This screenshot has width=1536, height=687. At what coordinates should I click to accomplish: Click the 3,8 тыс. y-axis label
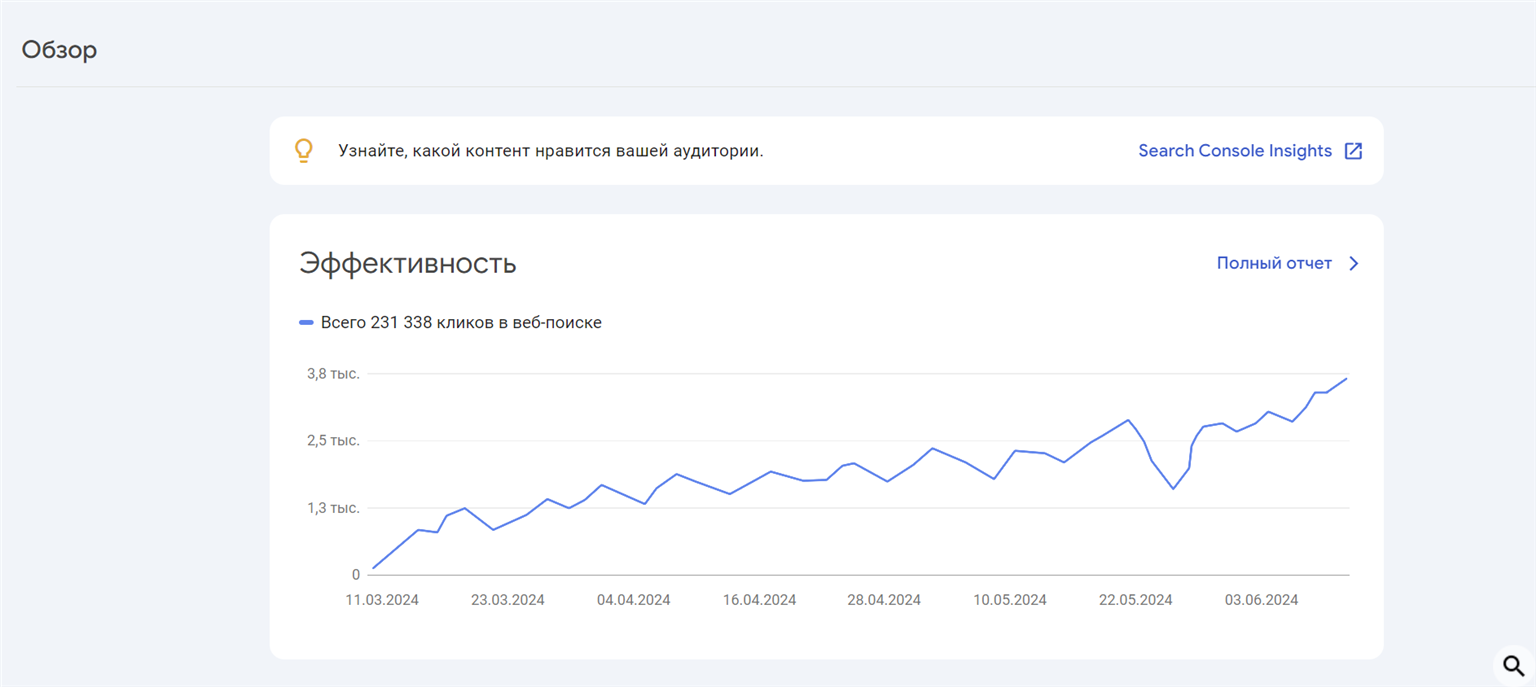pos(333,374)
